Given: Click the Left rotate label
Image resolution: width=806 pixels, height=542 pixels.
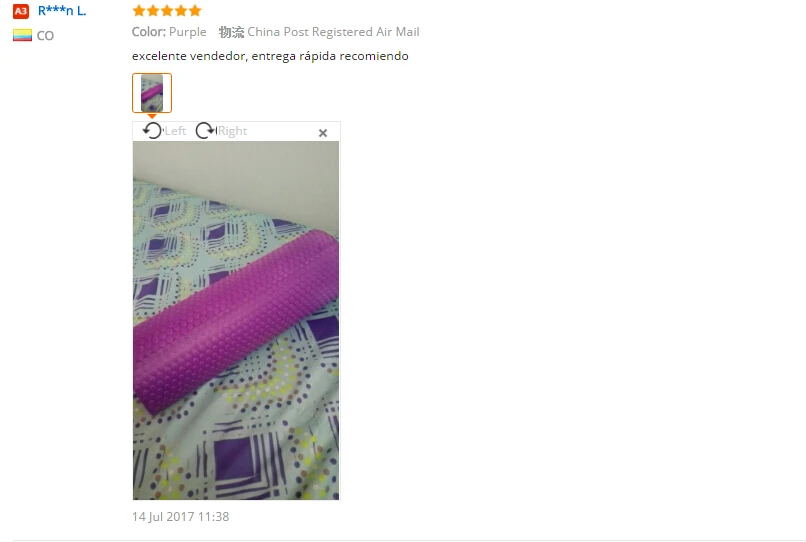Looking at the screenshot, I should coord(175,131).
